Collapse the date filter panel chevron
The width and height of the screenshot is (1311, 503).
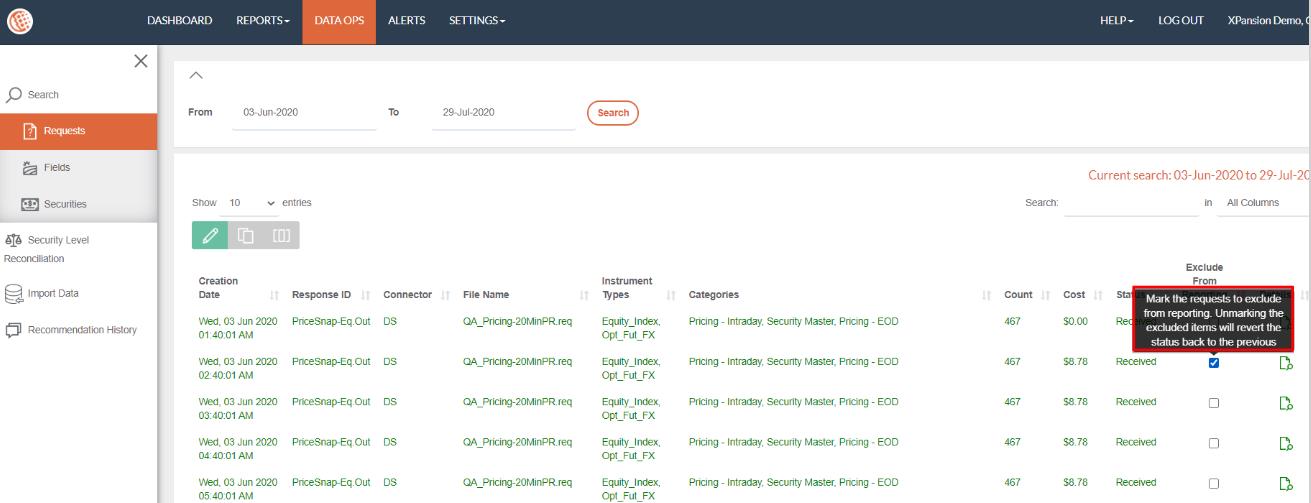tap(196, 76)
